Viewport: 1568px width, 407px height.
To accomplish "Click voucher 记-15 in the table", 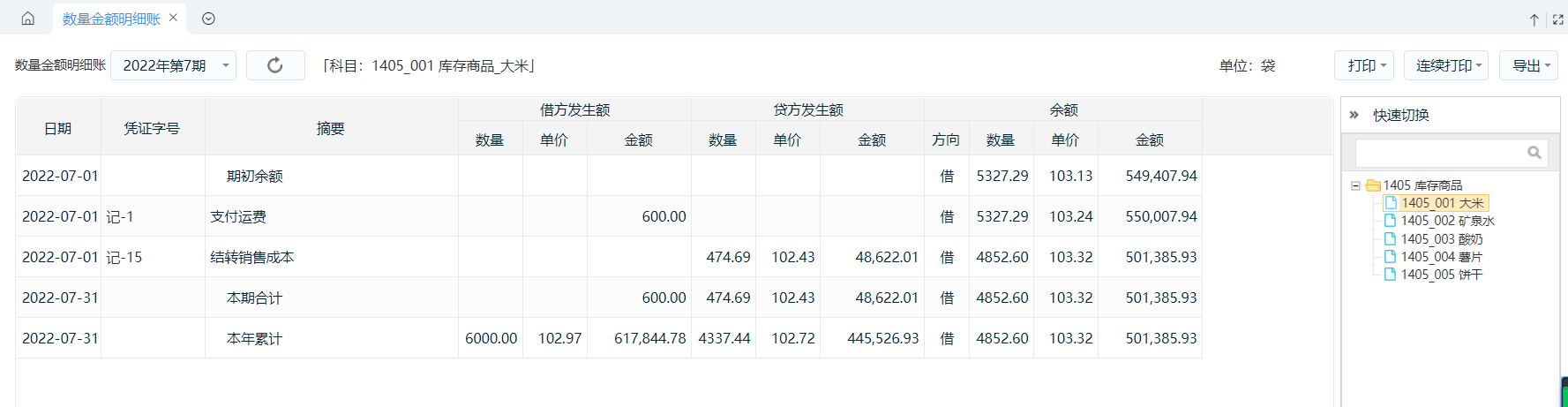I will tap(124, 257).
